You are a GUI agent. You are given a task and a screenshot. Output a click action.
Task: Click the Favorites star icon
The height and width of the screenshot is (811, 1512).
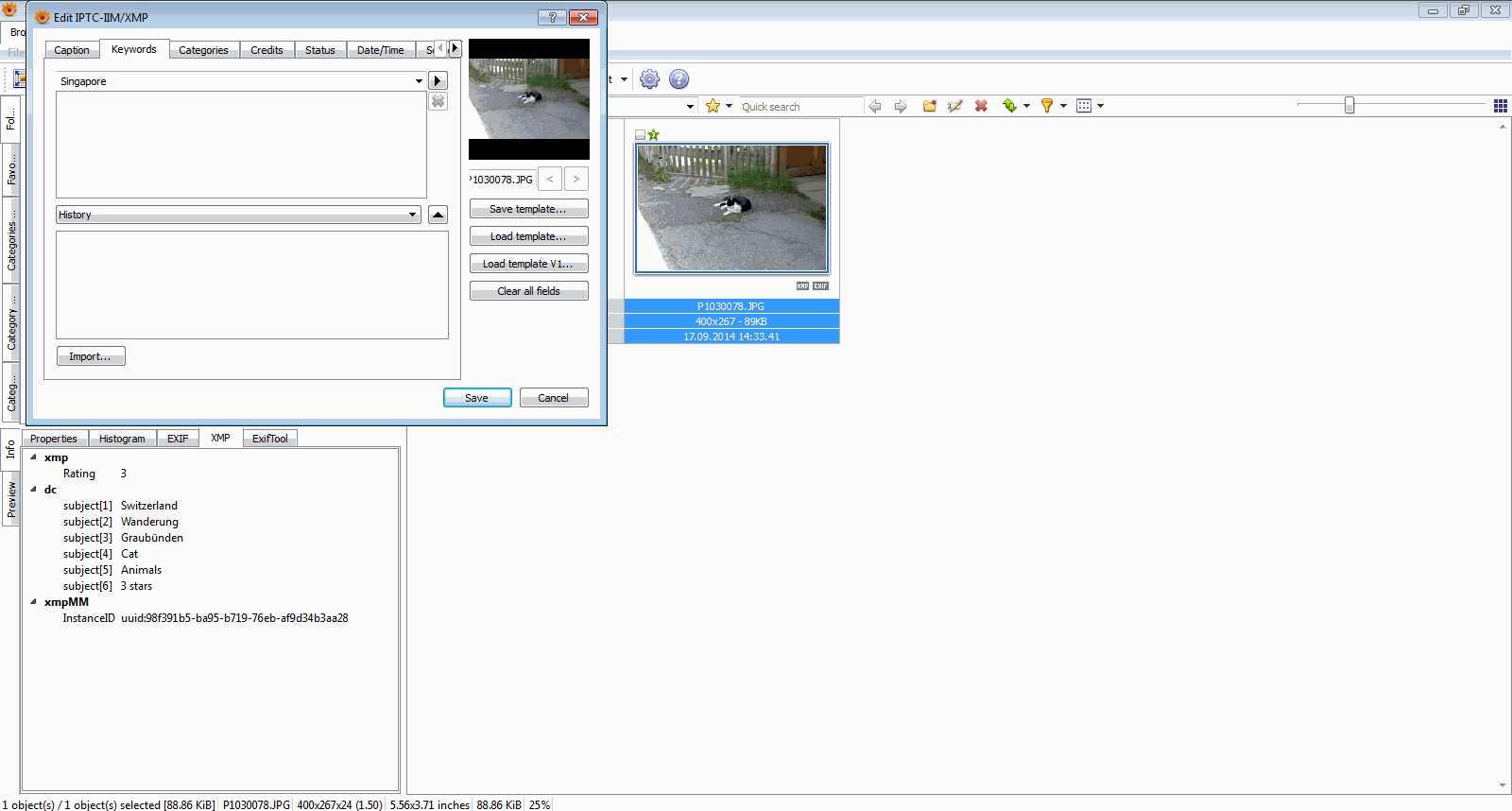tap(713, 106)
